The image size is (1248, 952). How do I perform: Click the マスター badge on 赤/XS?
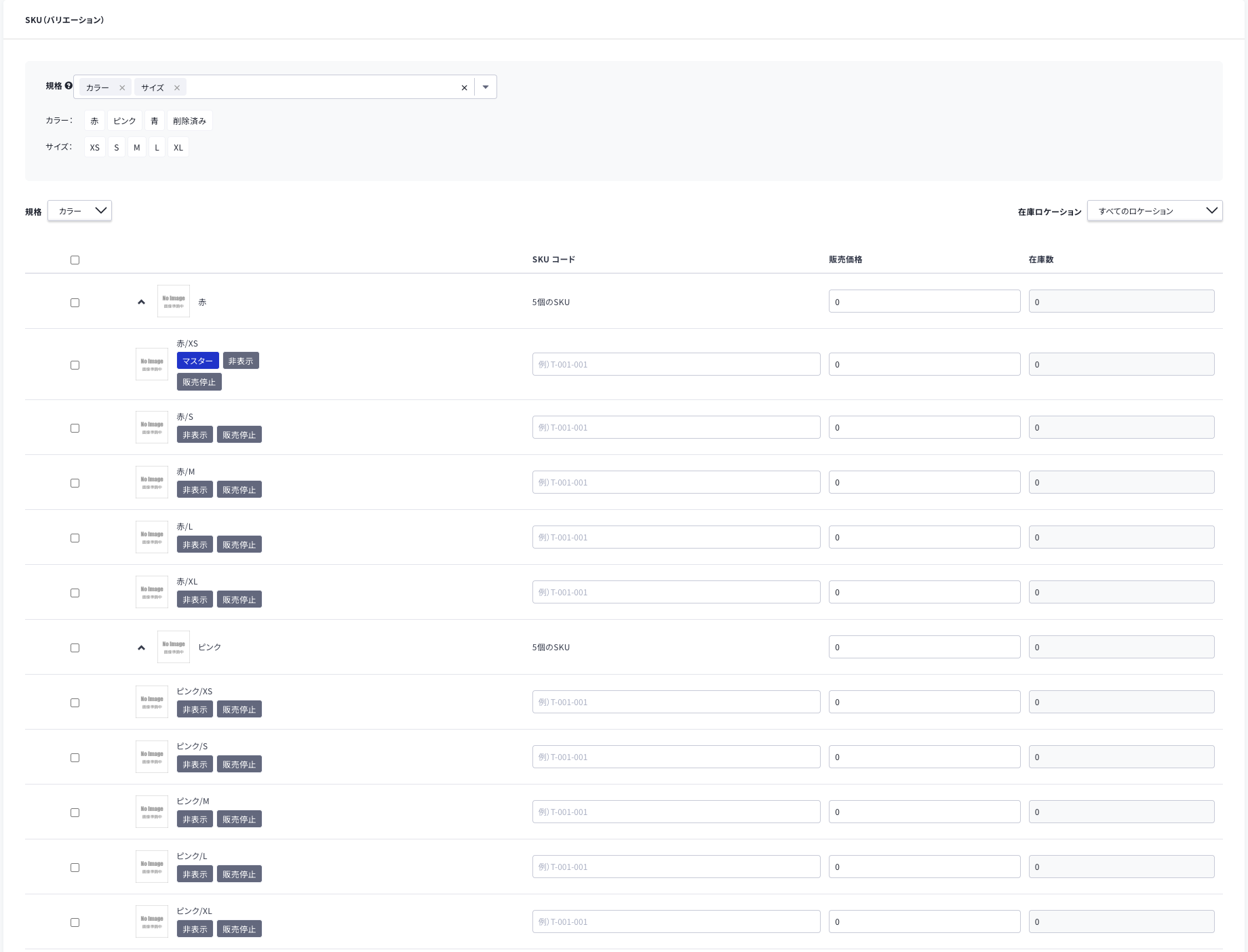pyautogui.click(x=197, y=361)
